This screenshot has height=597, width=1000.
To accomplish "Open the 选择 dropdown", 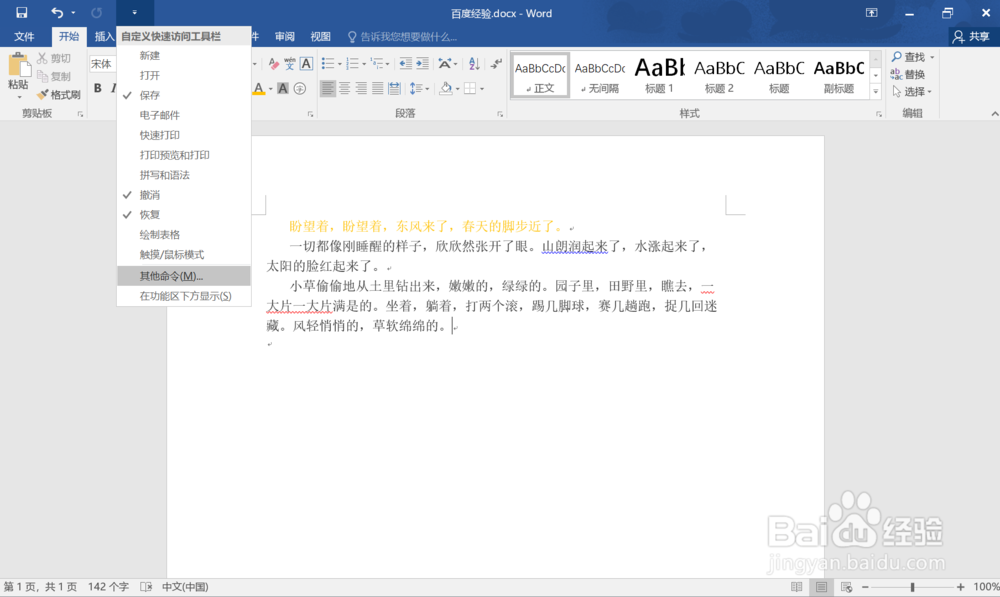I will [916, 91].
